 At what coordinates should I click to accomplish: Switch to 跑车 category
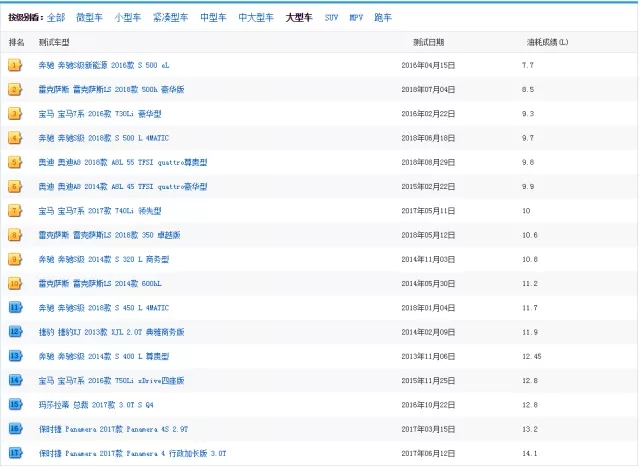383,18
